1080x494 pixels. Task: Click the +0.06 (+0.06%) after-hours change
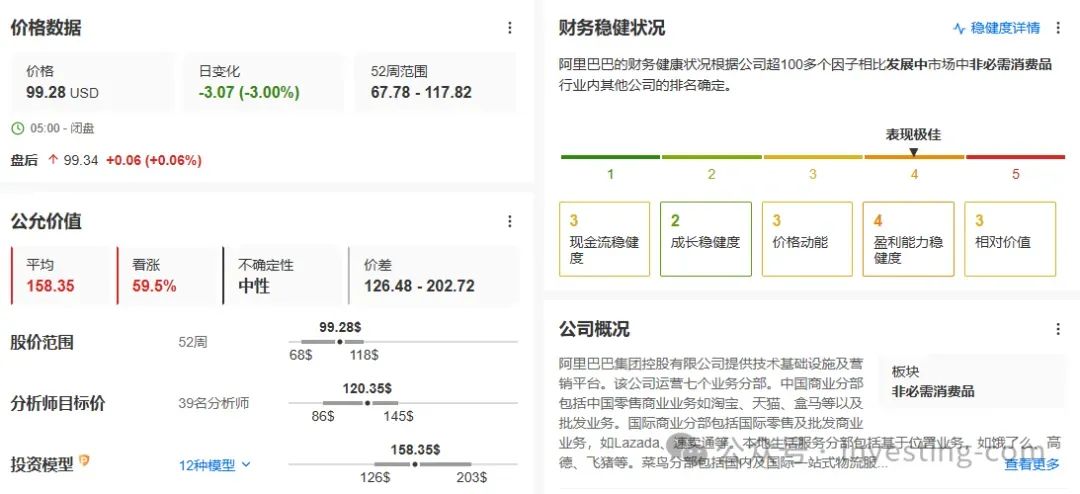tap(154, 161)
